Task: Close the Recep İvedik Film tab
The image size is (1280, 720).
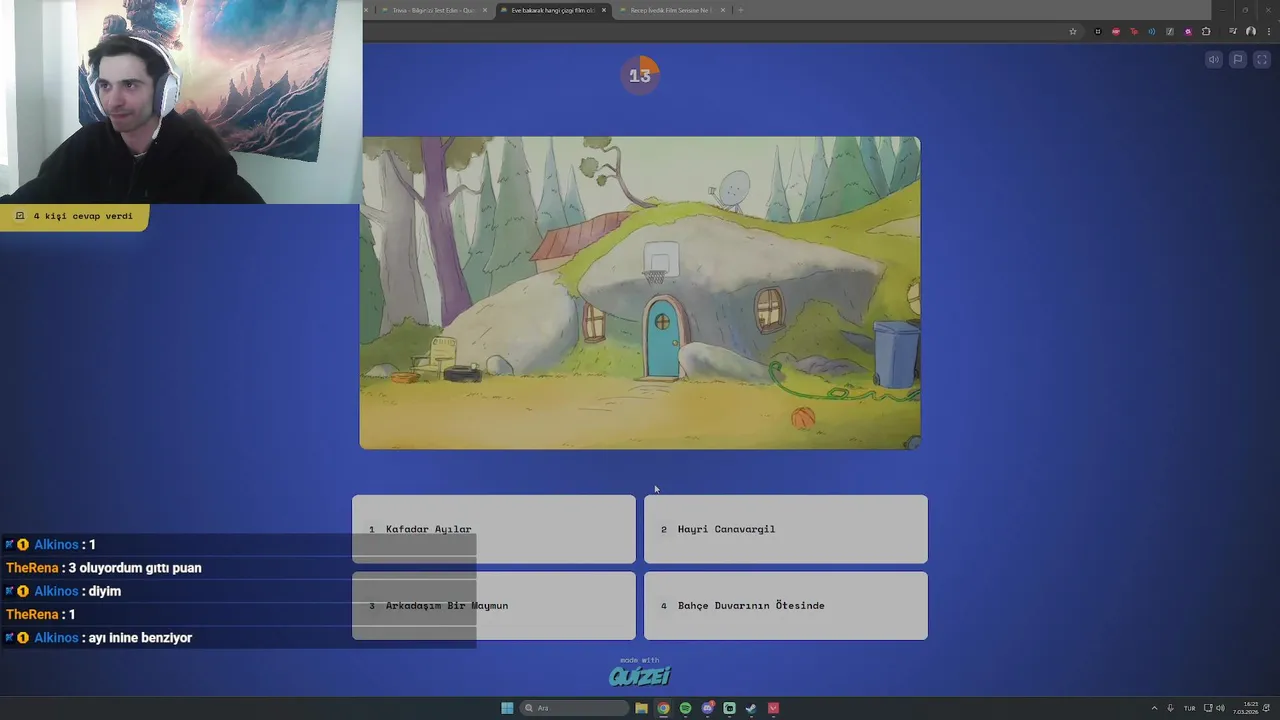Action: click(x=723, y=10)
